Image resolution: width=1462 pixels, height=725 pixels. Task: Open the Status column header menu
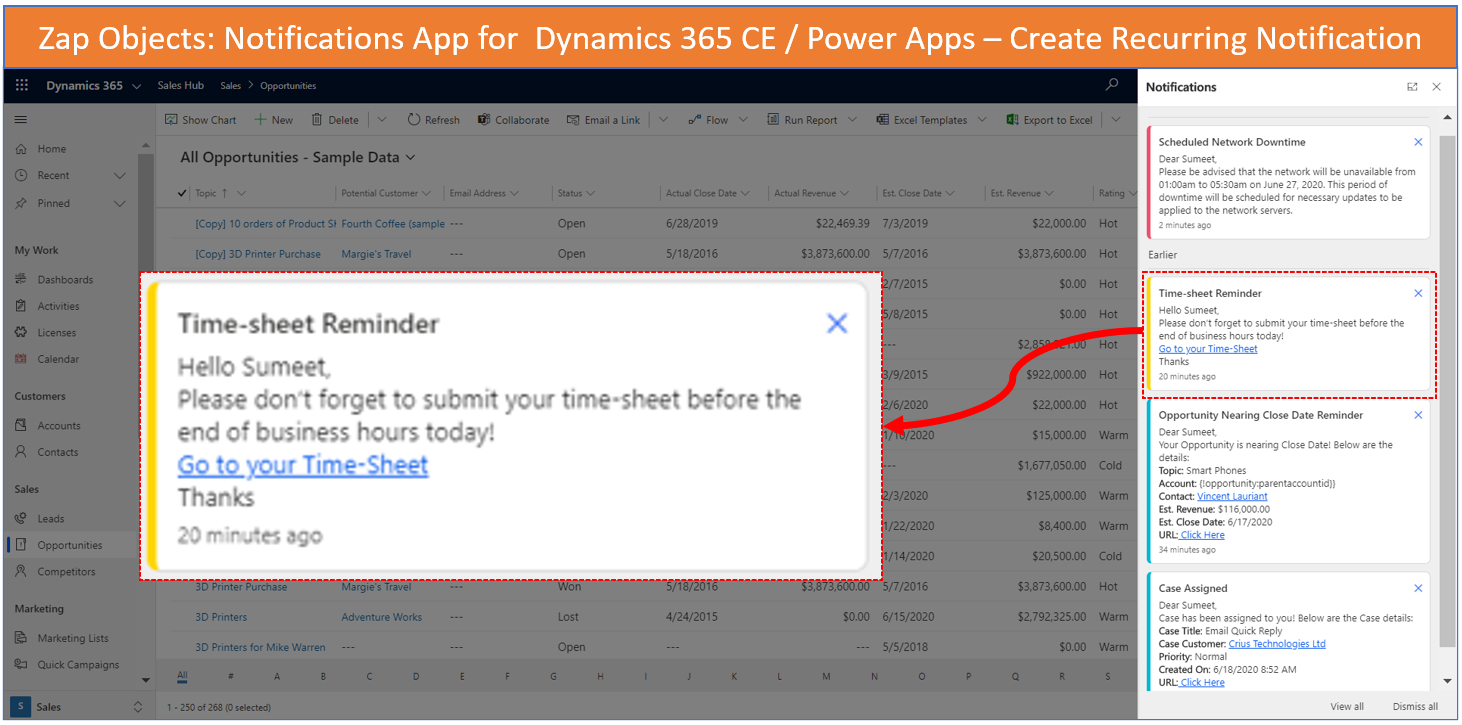[576, 193]
